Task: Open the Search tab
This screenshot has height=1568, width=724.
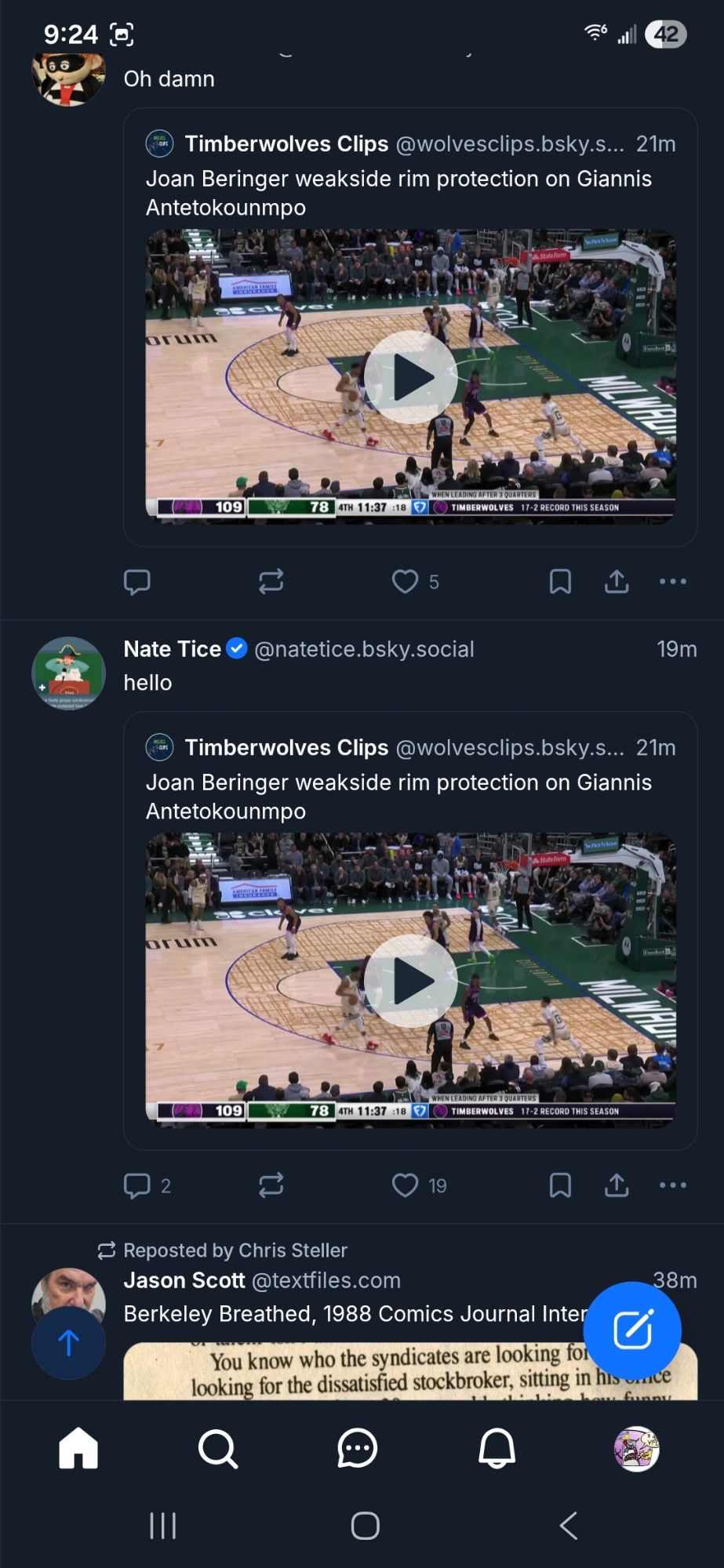Action: coord(218,1447)
